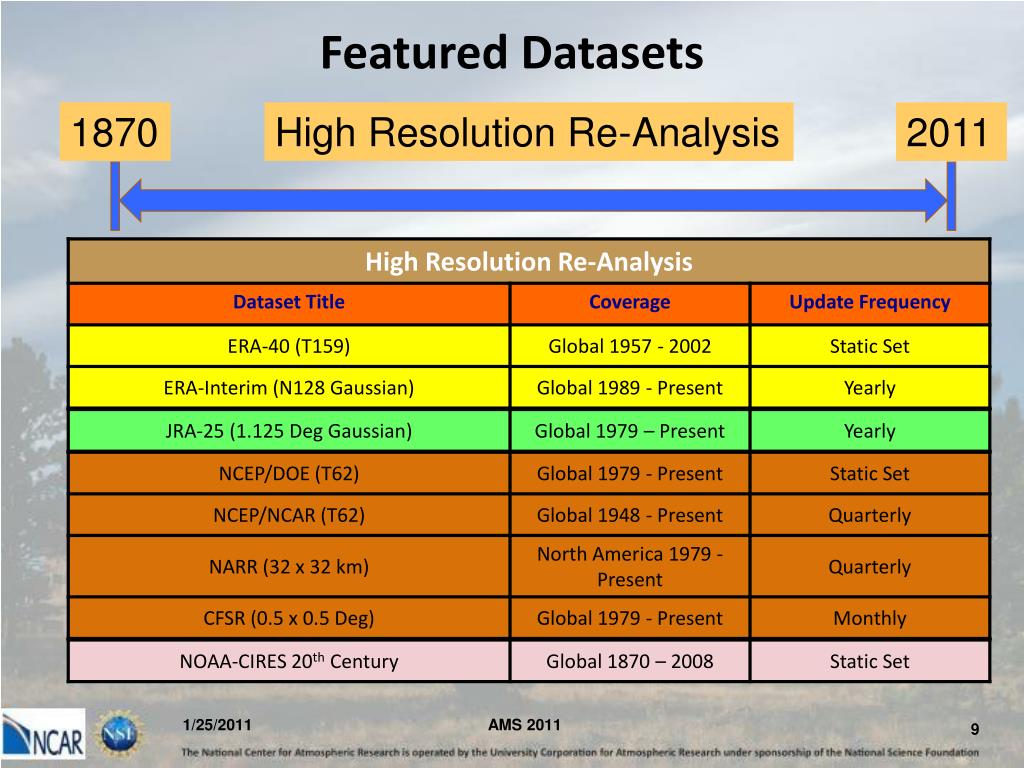The width and height of the screenshot is (1024, 768).
Task: Click the 2011 end year label
Action: (951, 132)
